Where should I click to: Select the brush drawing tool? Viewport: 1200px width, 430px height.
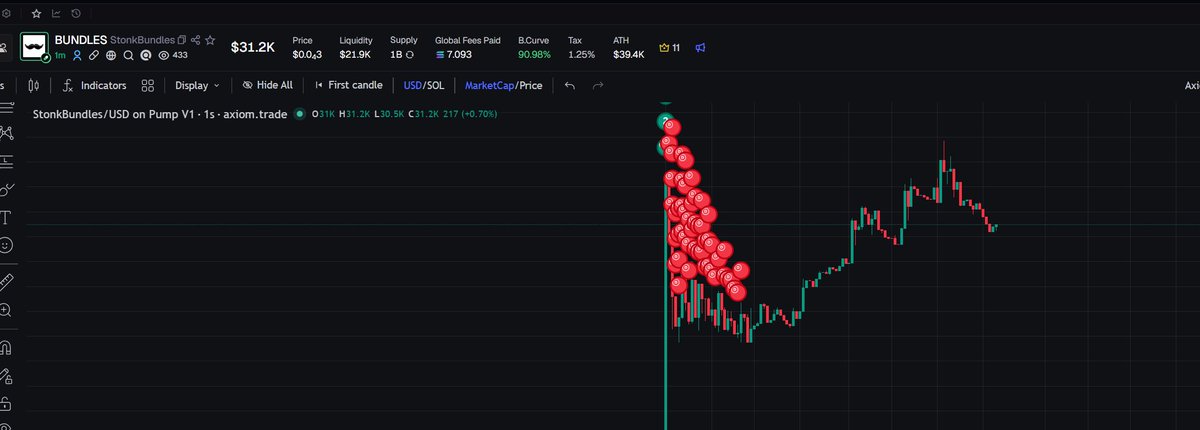point(6,188)
